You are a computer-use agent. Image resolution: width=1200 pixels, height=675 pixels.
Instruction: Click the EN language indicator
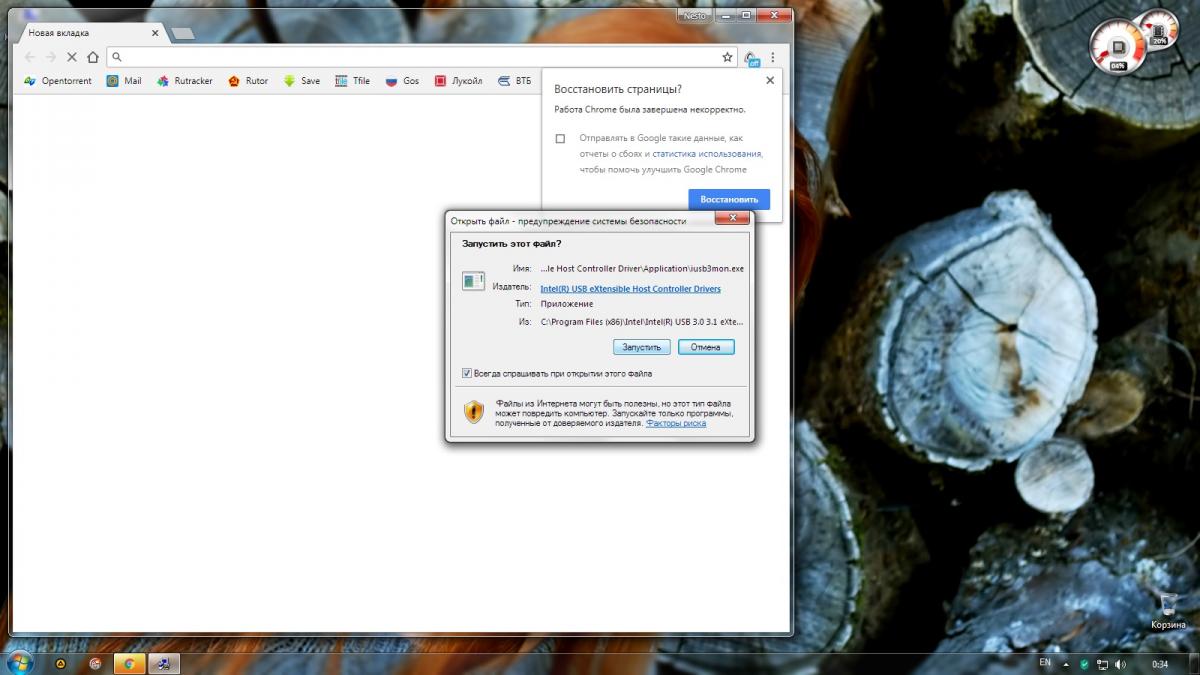tap(1045, 663)
